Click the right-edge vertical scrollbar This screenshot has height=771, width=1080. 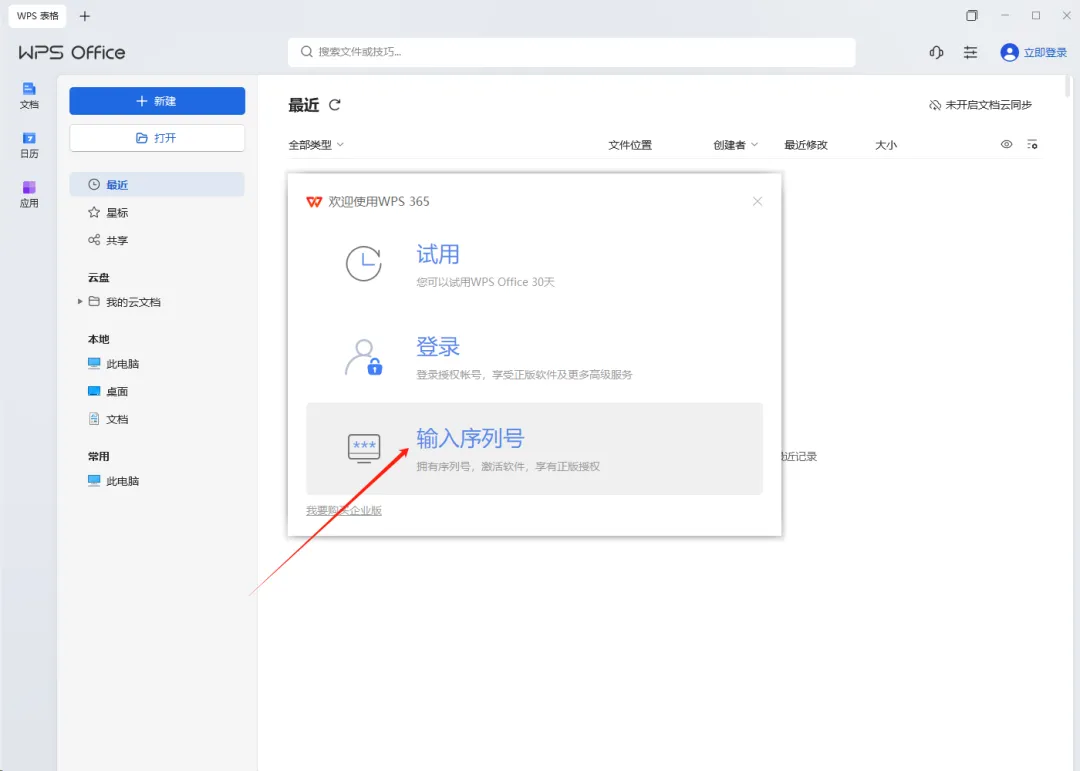coord(1068,86)
